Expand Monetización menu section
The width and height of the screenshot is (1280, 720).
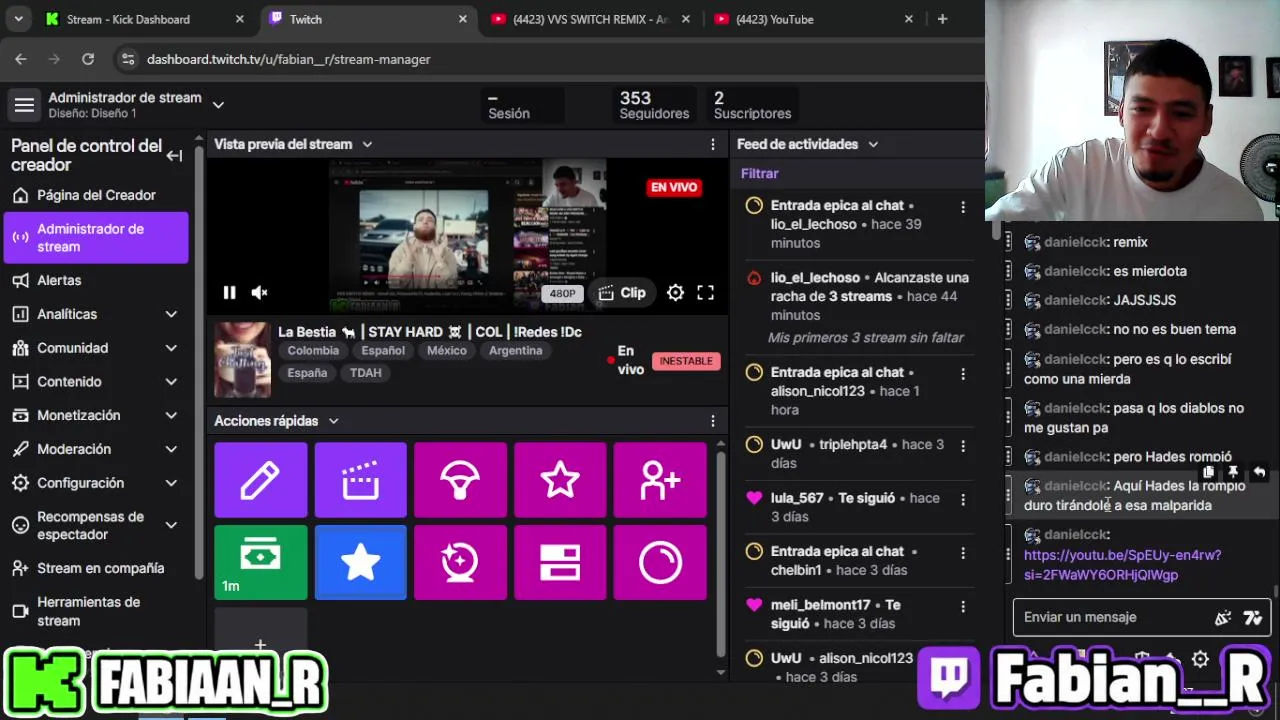(171, 415)
